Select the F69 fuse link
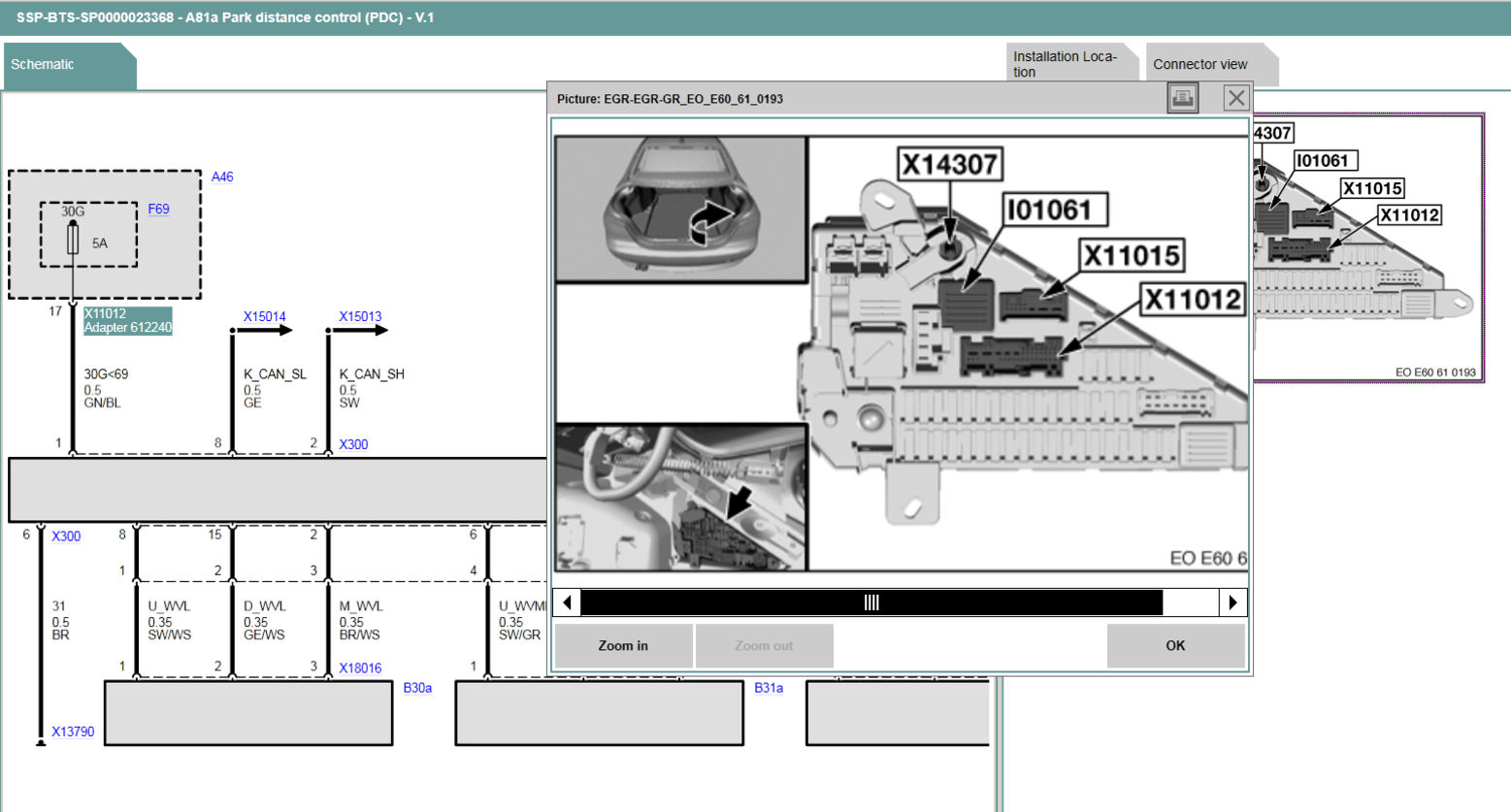 [158, 209]
